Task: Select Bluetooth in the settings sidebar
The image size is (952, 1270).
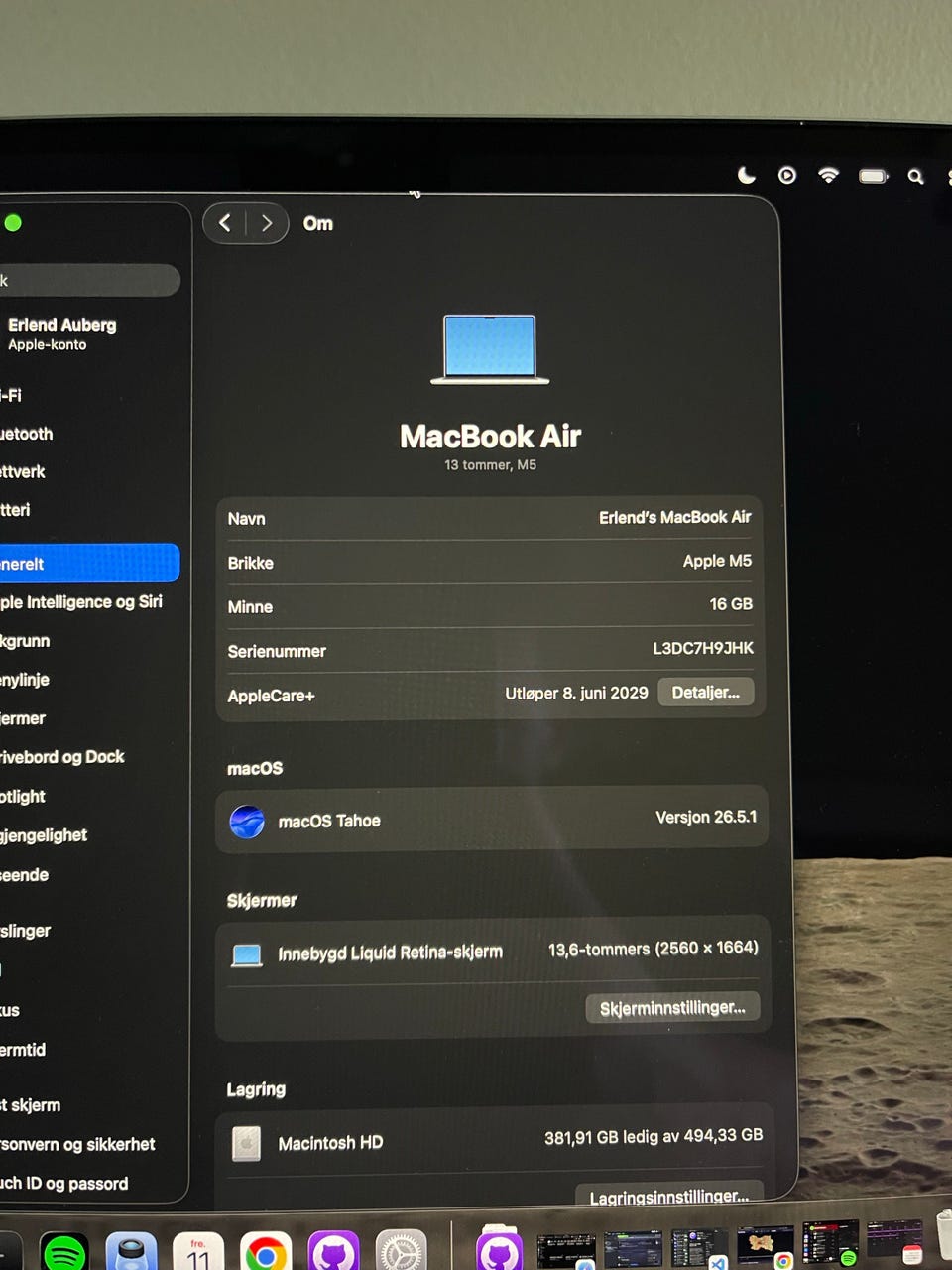Action: [27, 434]
